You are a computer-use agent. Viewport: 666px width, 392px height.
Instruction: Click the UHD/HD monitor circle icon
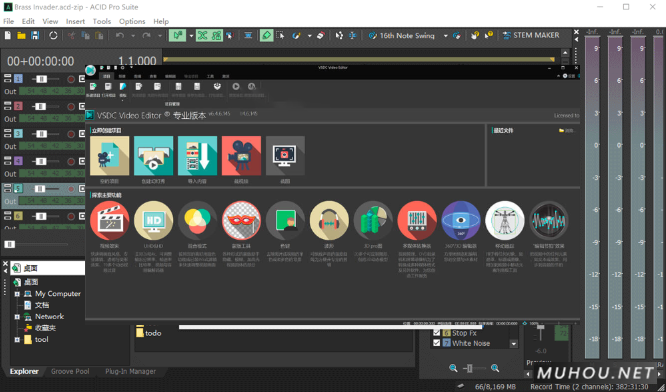click(x=153, y=220)
